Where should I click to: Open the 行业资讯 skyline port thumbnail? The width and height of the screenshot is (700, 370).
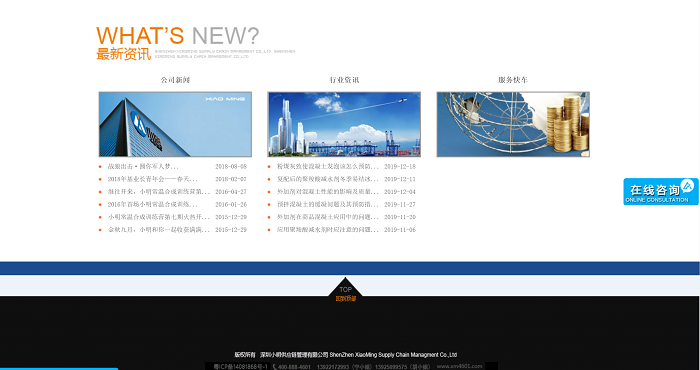344,124
